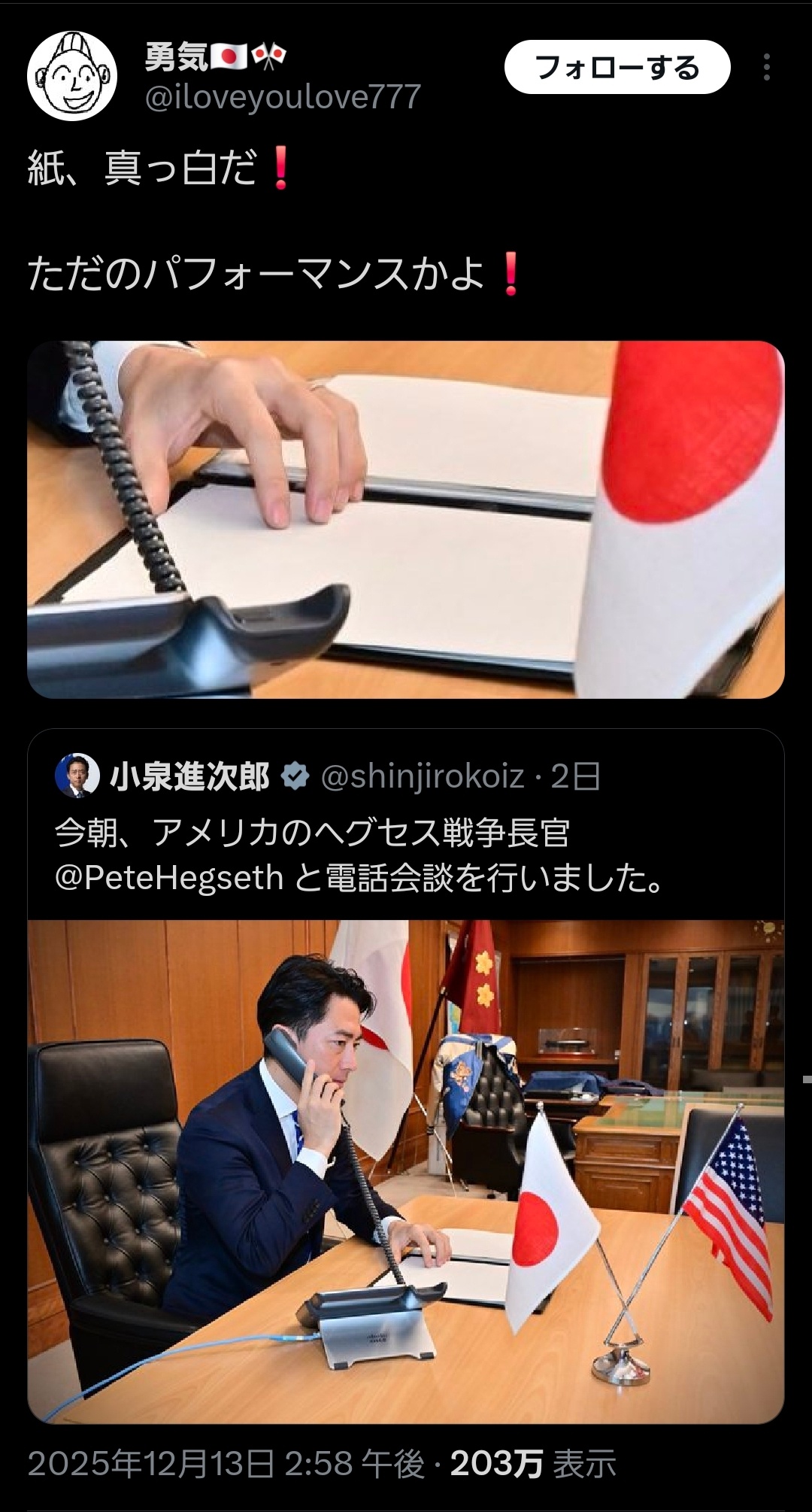Tap the Japanese flag emoji next to 勇気

click(229, 57)
